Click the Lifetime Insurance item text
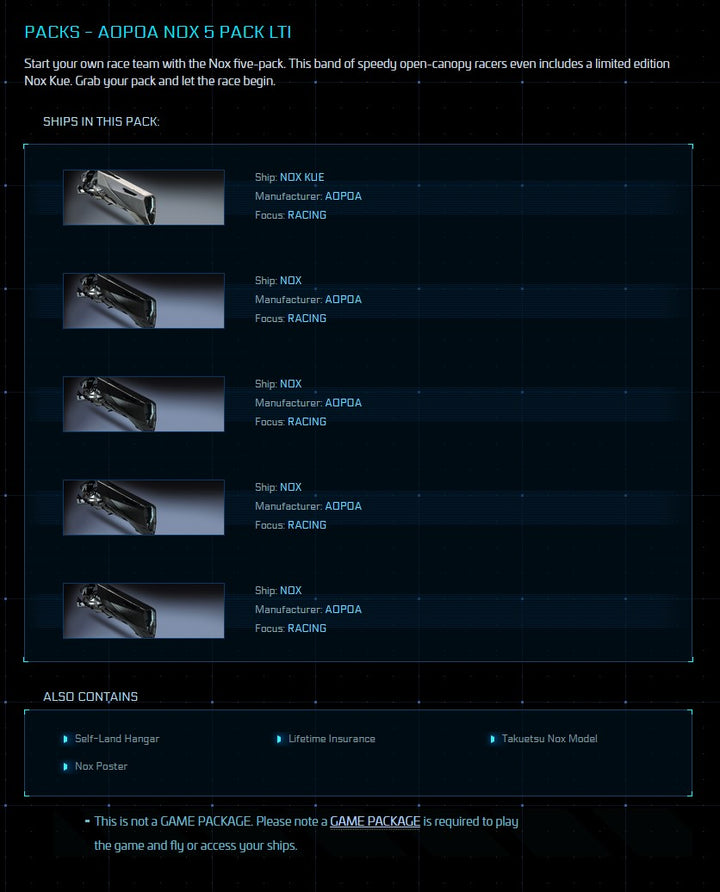 (x=332, y=738)
